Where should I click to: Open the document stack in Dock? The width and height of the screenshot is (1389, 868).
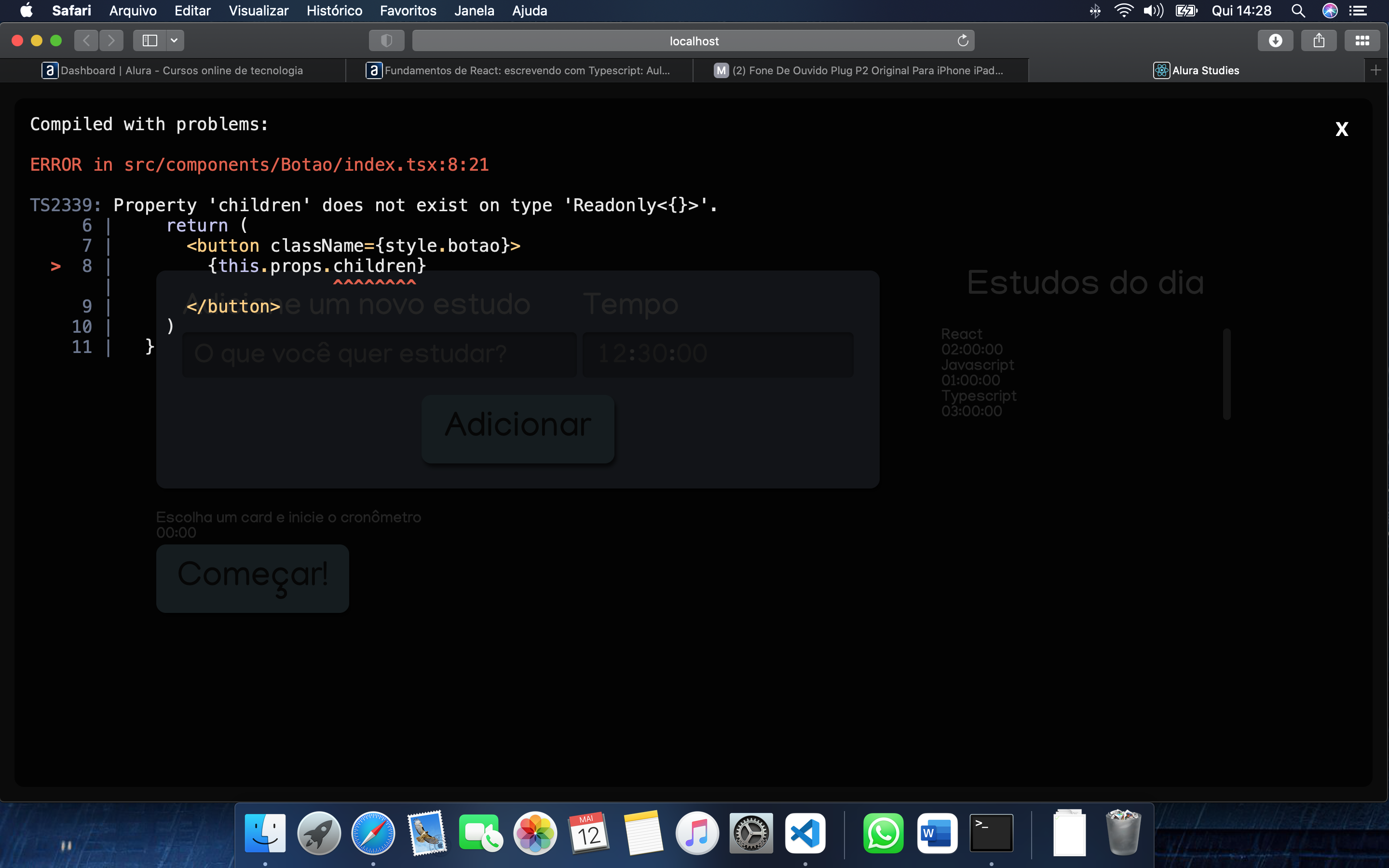click(1069, 833)
